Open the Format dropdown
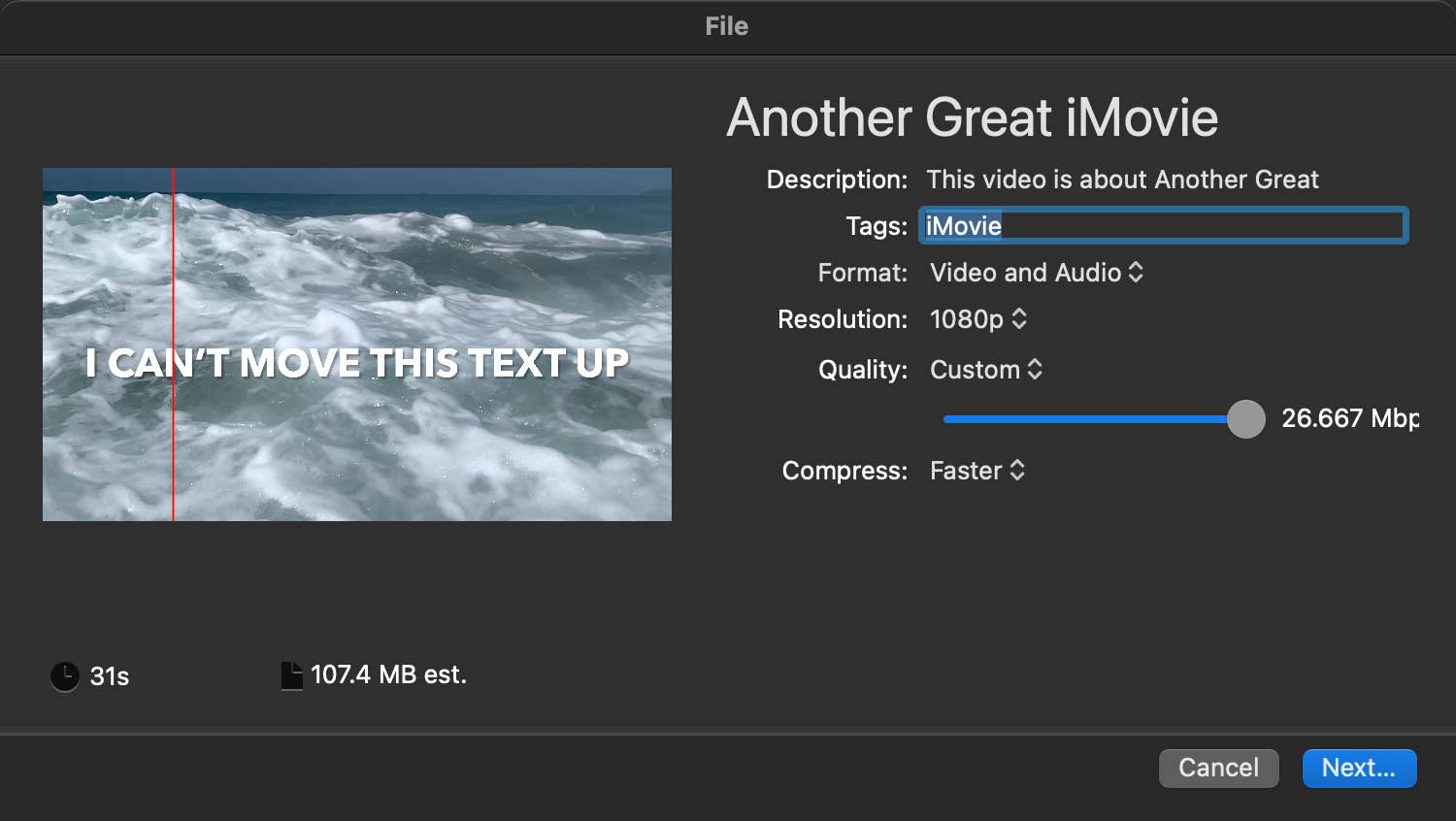 point(1037,273)
